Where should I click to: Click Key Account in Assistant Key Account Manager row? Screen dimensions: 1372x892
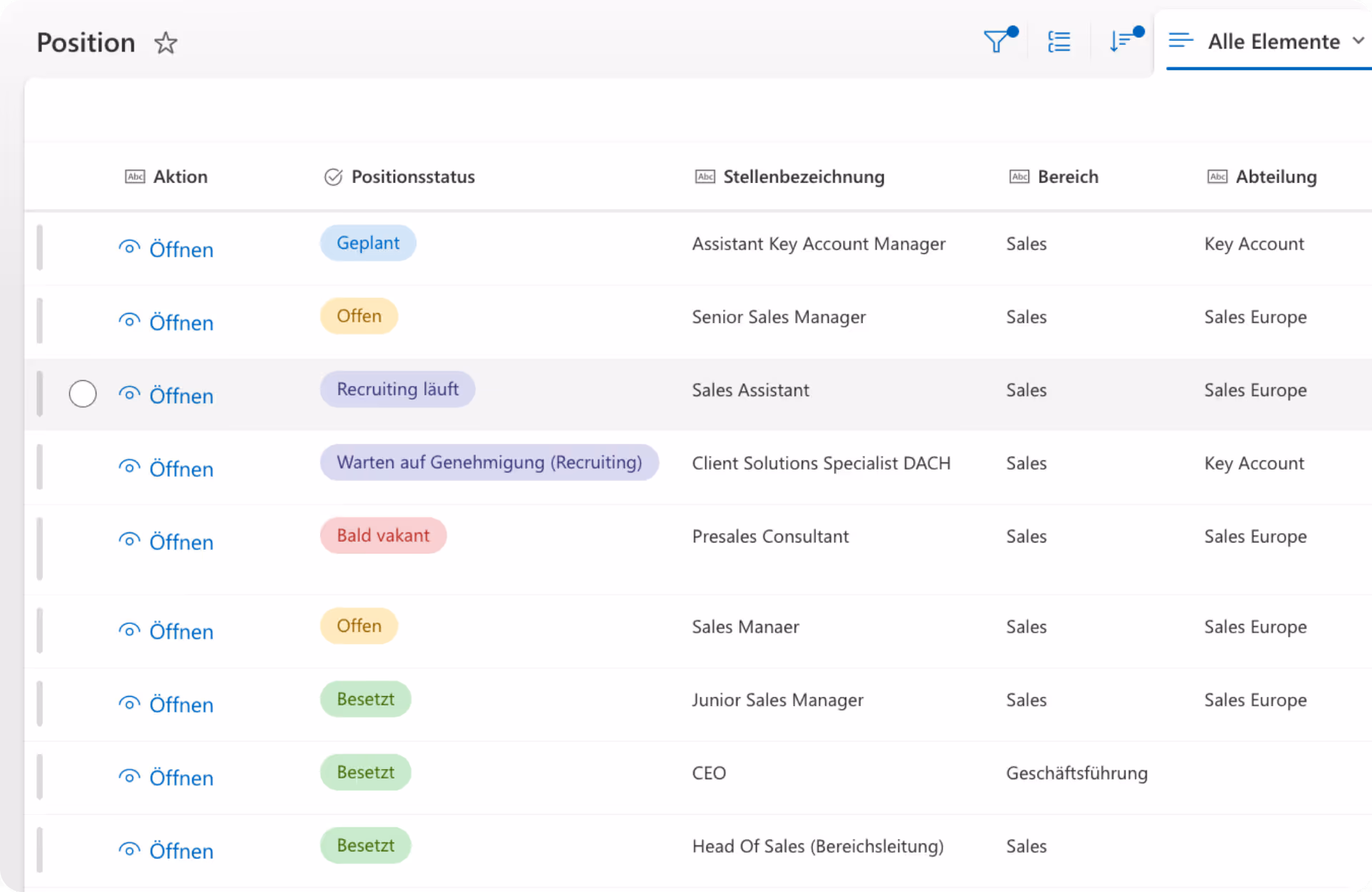[x=1254, y=244]
